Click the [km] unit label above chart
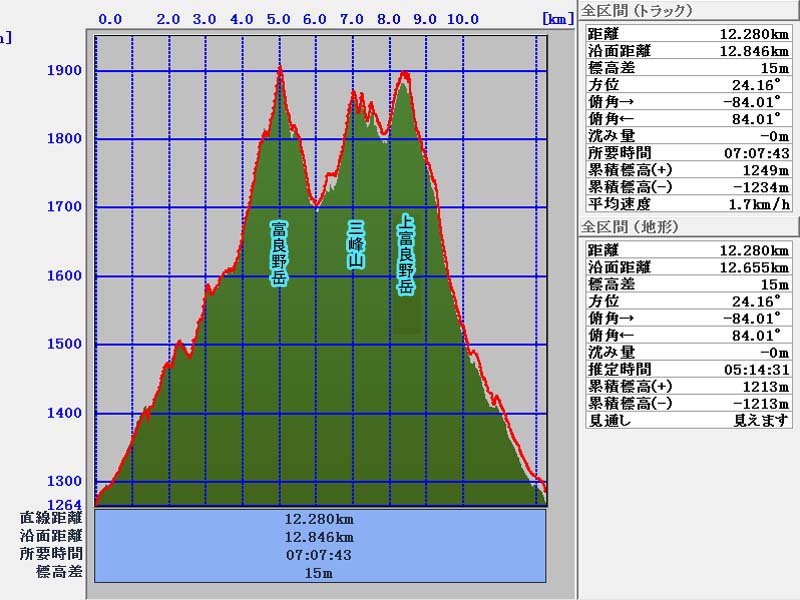The image size is (800, 600). [556, 18]
